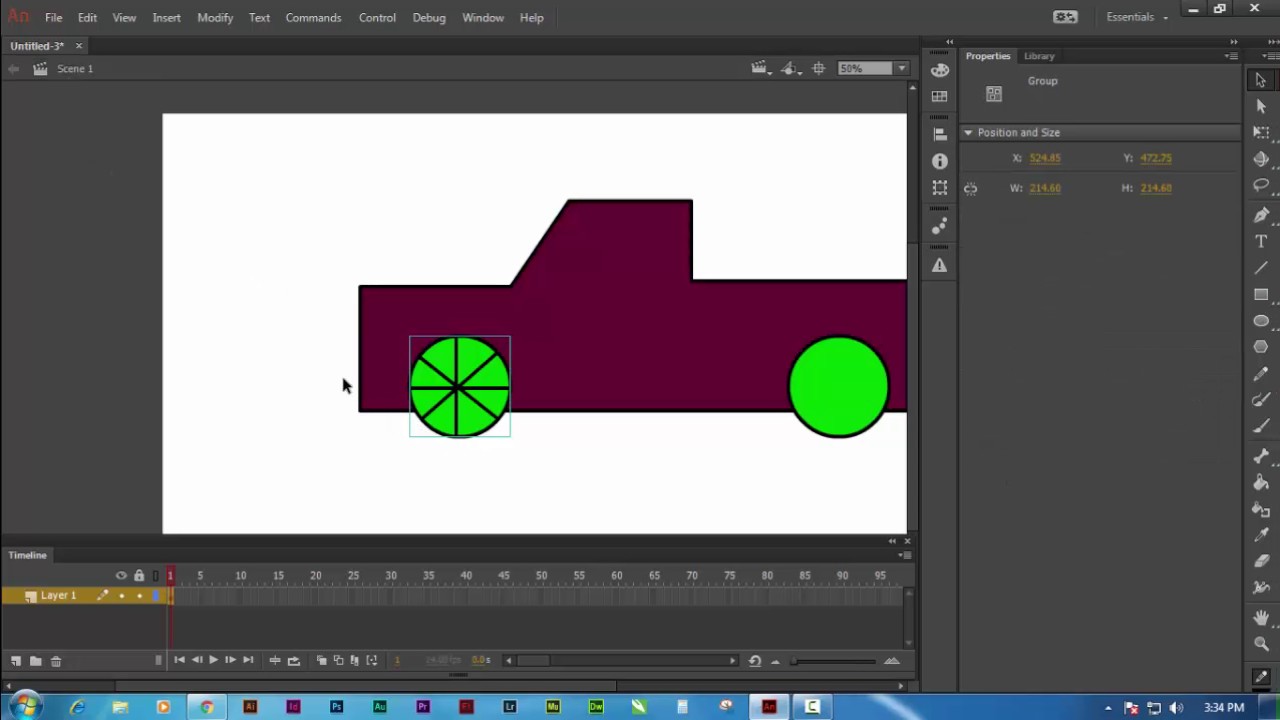This screenshot has width=1280, height=720.
Task: Select the Pencil tool
Action: click(x=1261, y=374)
